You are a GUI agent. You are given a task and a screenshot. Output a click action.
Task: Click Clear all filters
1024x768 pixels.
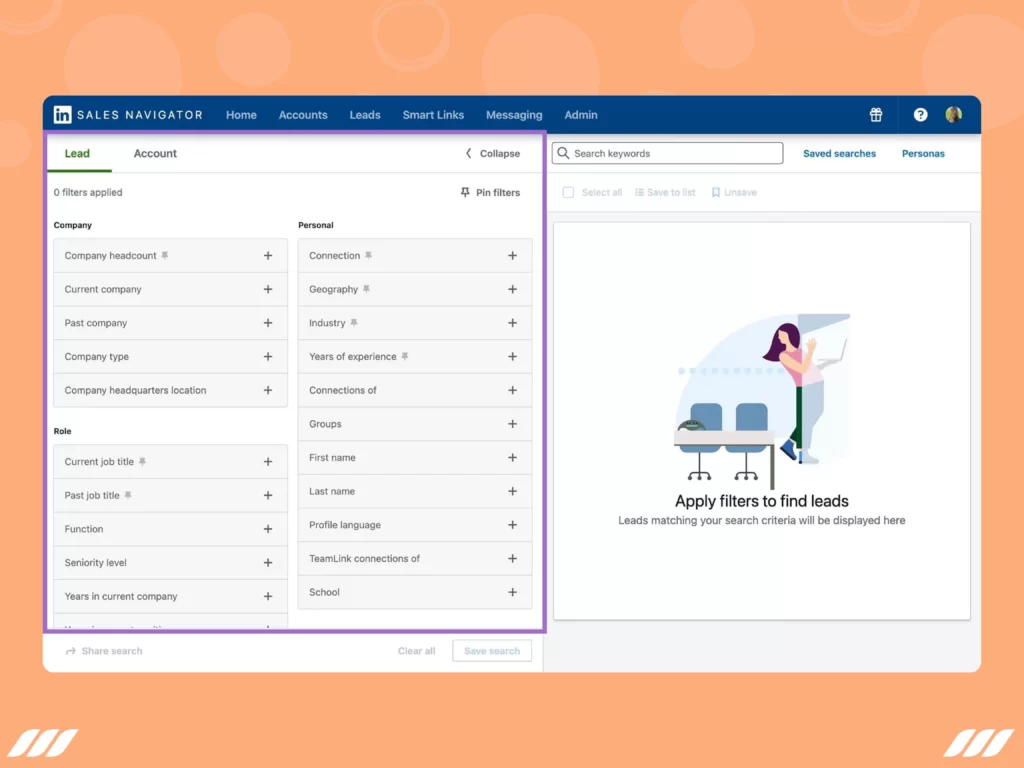[417, 651]
